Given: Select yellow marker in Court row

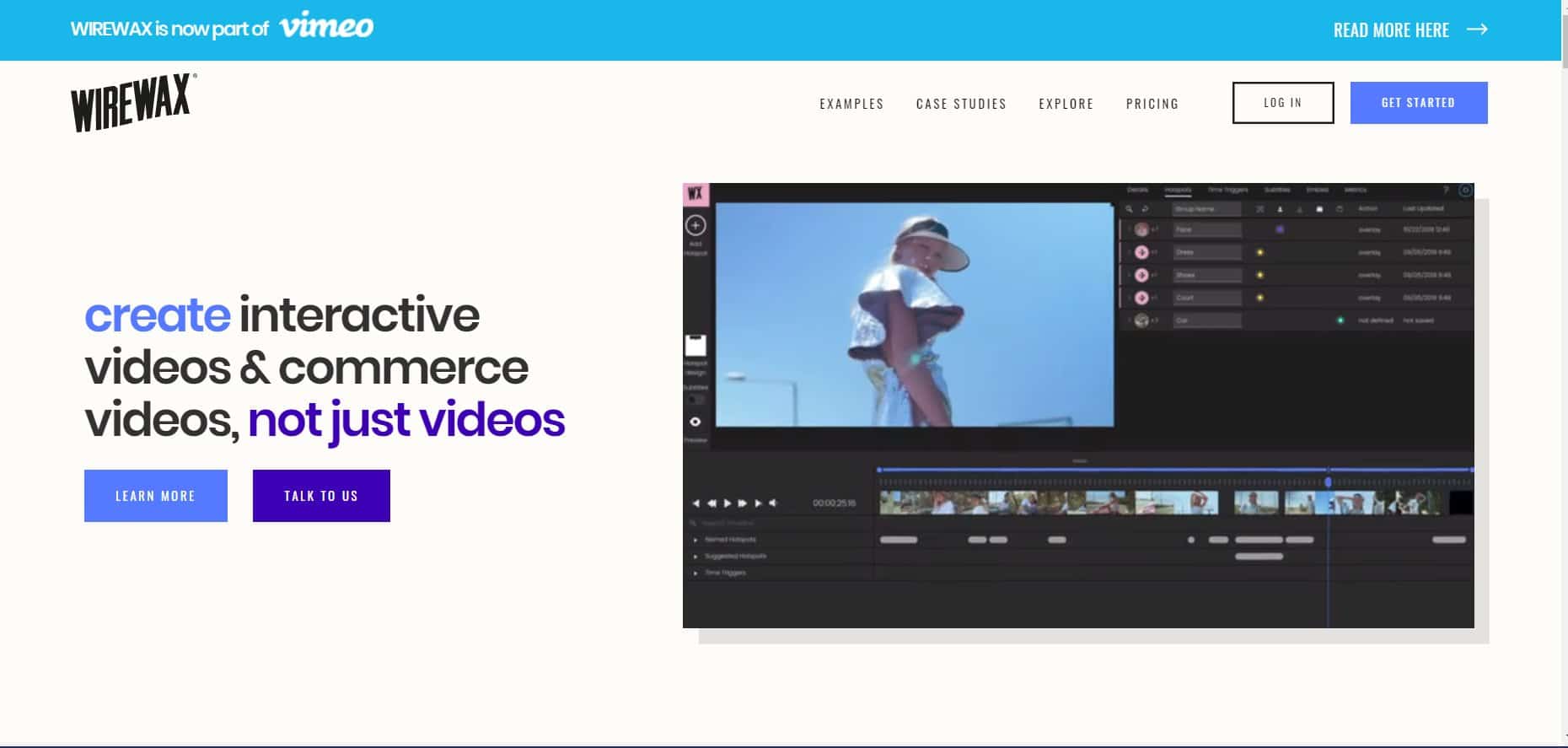Looking at the screenshot, I should tap(1260, 298).
